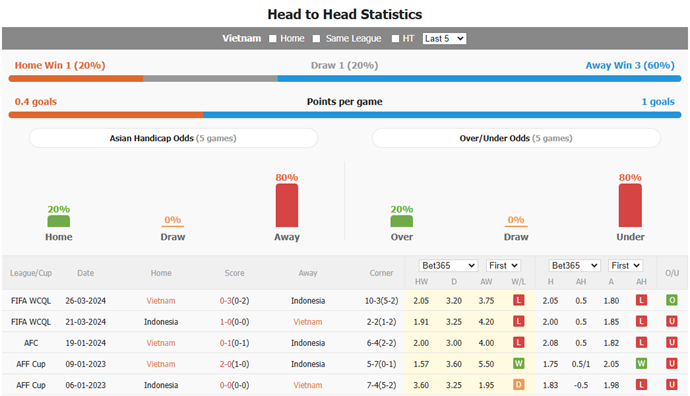Open the Last 5 dropdown
690x396 pixels.
point(444,39)
